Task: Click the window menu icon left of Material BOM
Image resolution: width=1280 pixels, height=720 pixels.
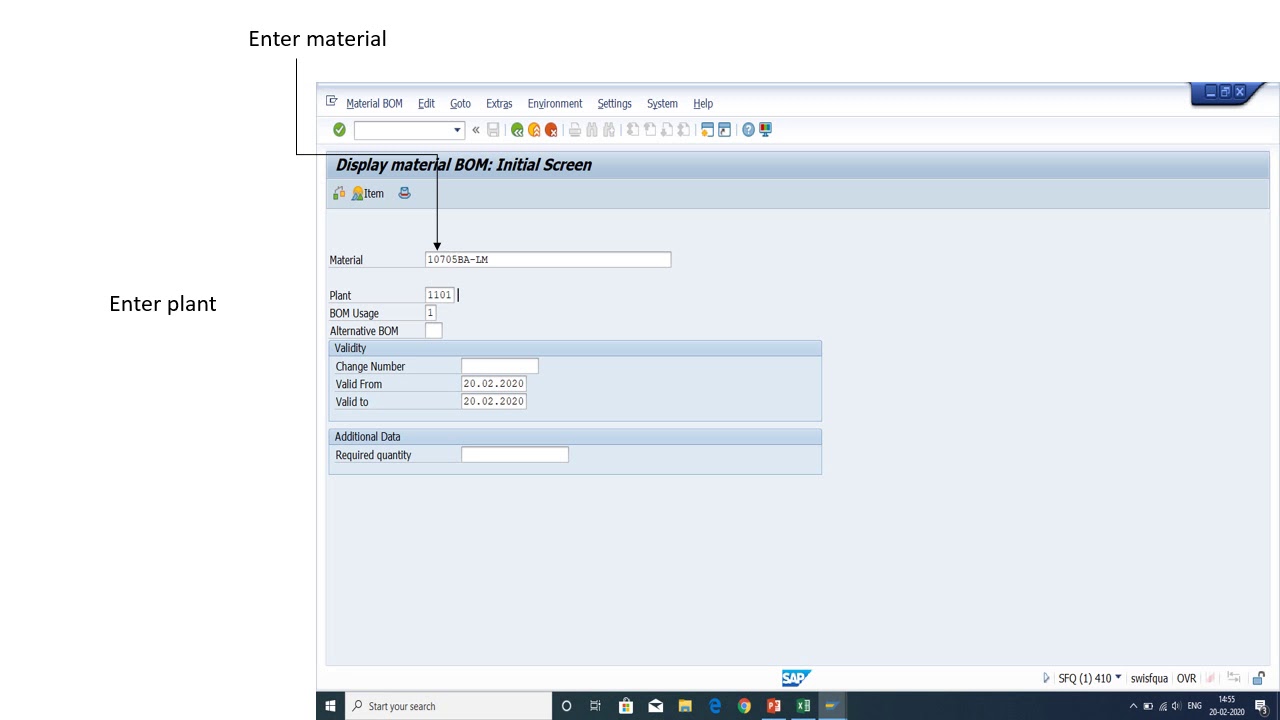Action: point(332,102)
